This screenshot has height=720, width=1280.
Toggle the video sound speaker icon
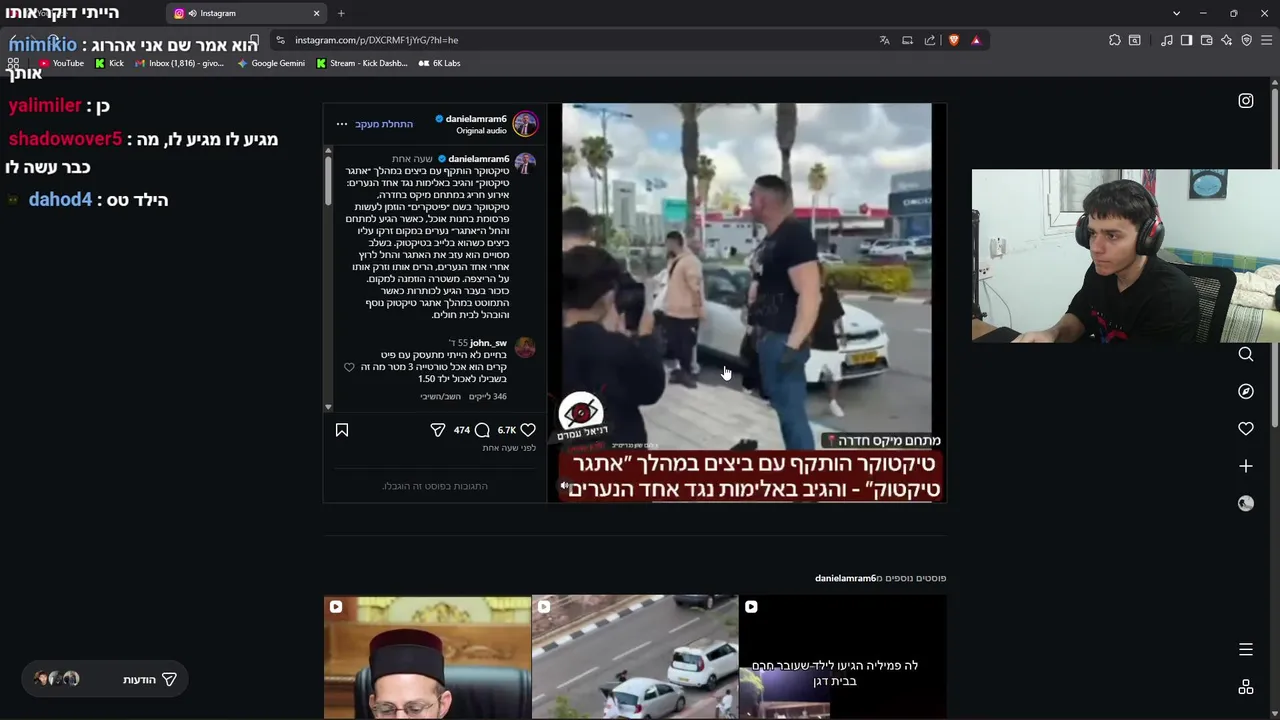click(x=565, y=487)
